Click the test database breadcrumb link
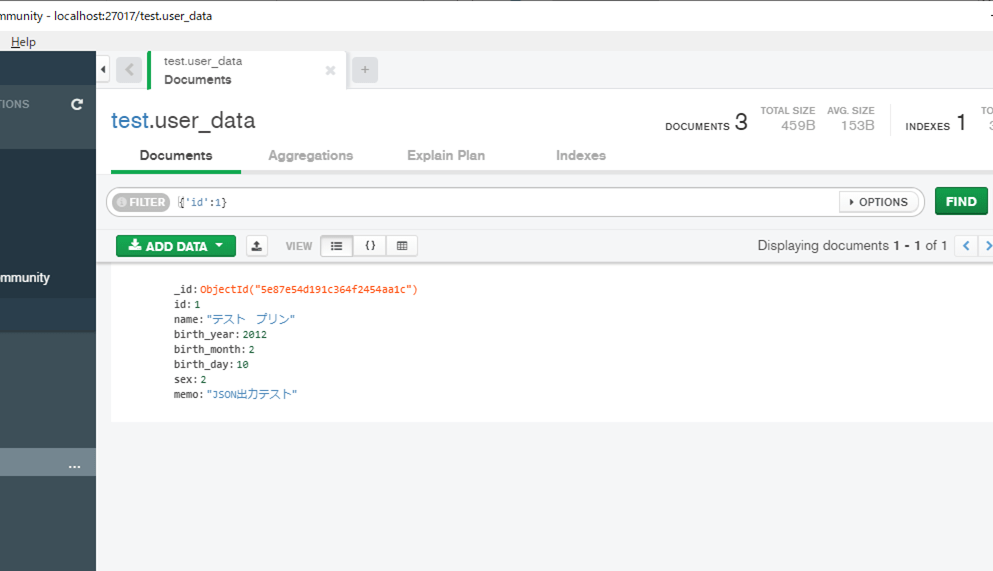 click(x=130, y=120)
